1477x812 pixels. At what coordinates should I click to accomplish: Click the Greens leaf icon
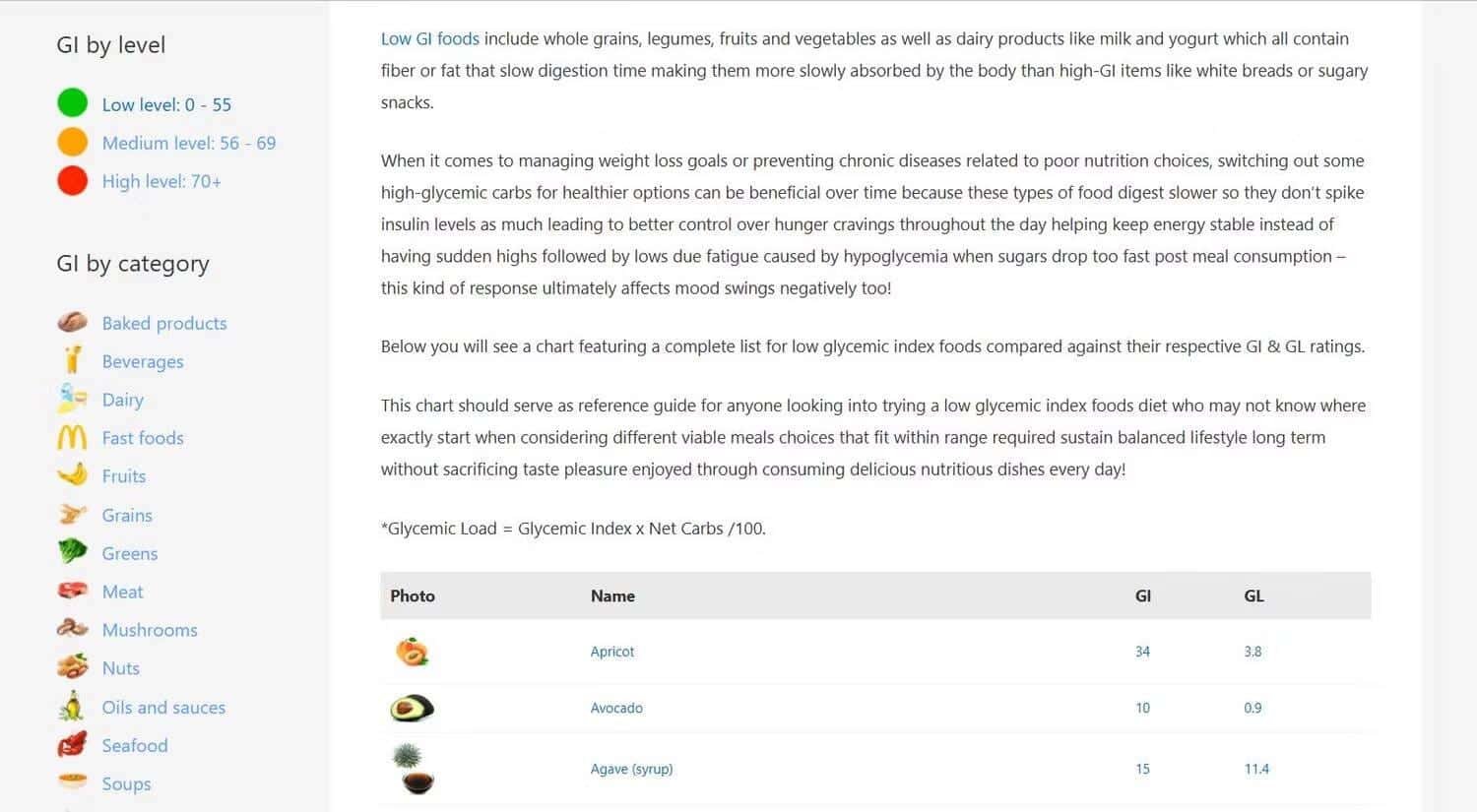point(72,553)
